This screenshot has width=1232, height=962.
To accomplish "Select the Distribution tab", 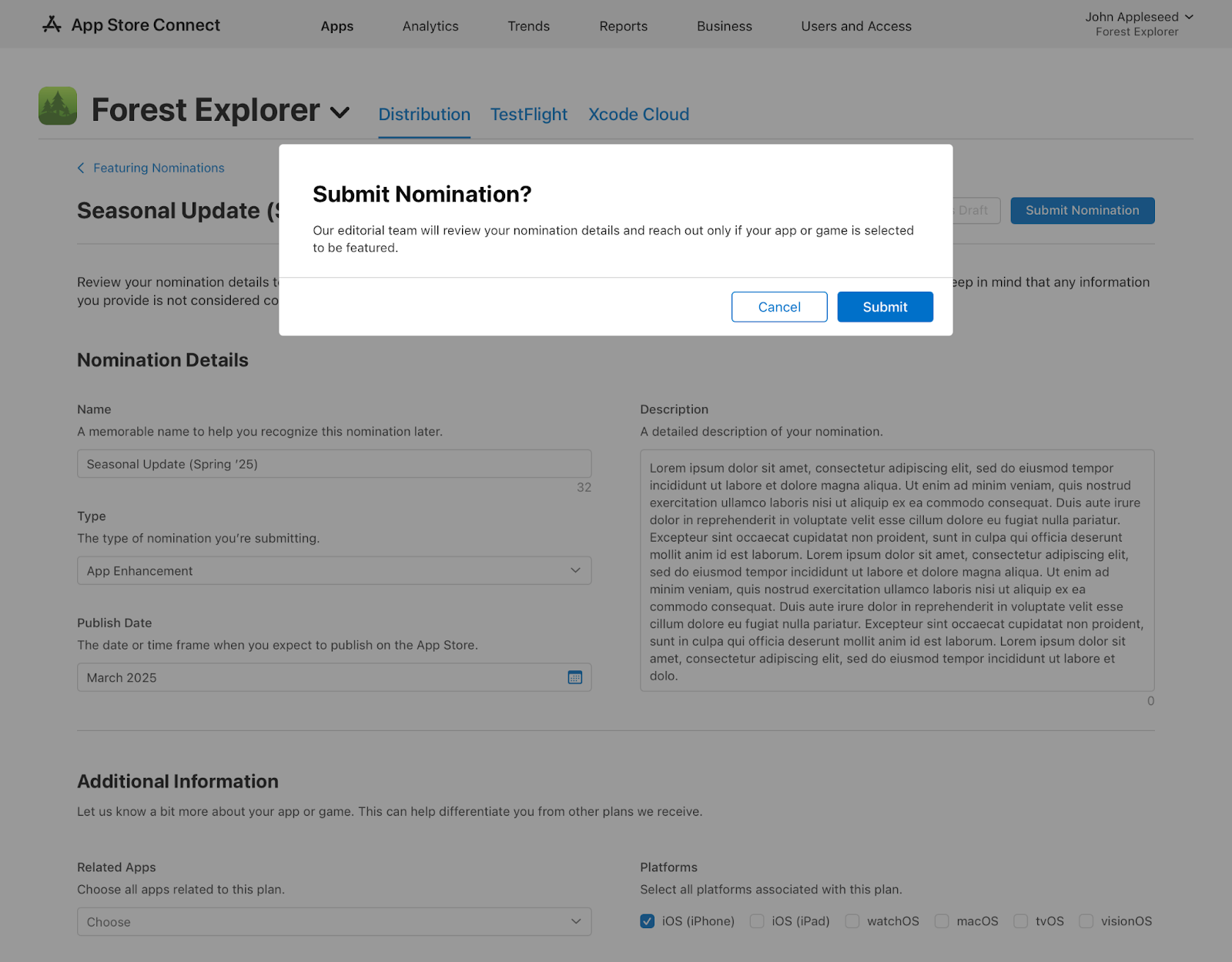I will pyautogui.click(x=424, y=114).
